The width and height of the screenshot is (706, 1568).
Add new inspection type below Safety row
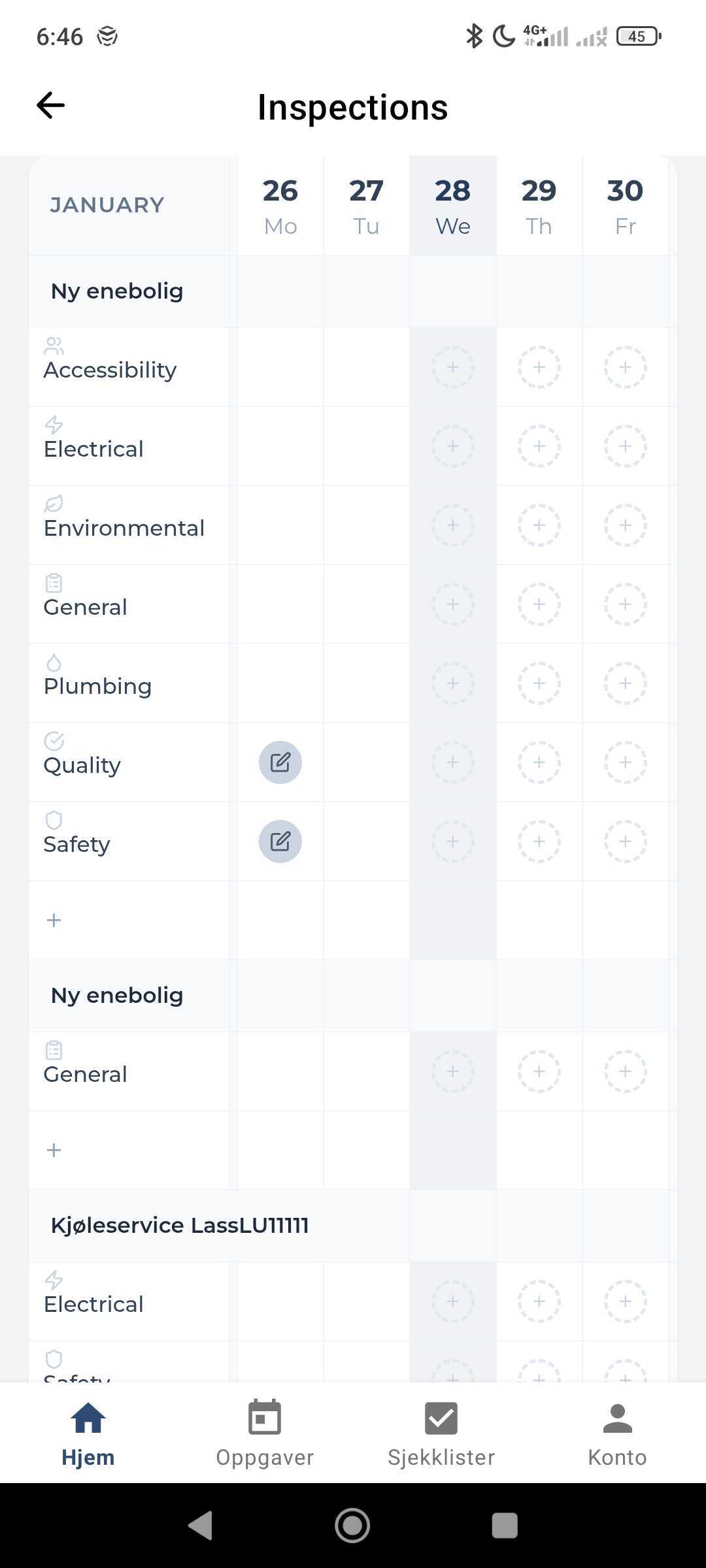coord(54,921)
